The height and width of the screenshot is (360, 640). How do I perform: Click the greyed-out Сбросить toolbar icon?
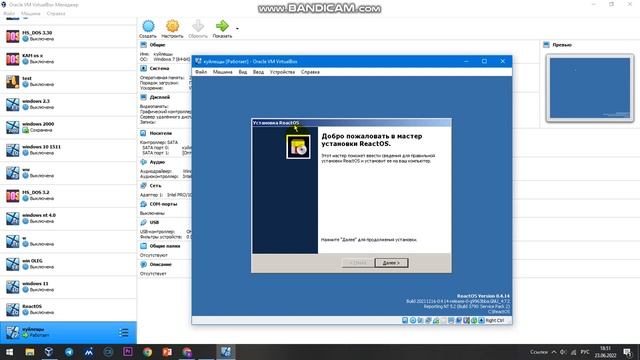[198, 26]
